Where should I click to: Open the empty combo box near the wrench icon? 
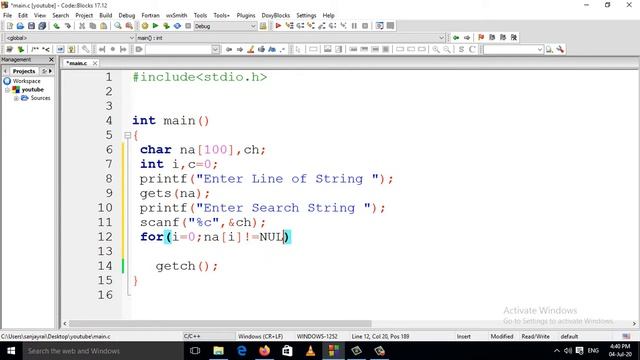pyautogui.click(x=513, y=49)
